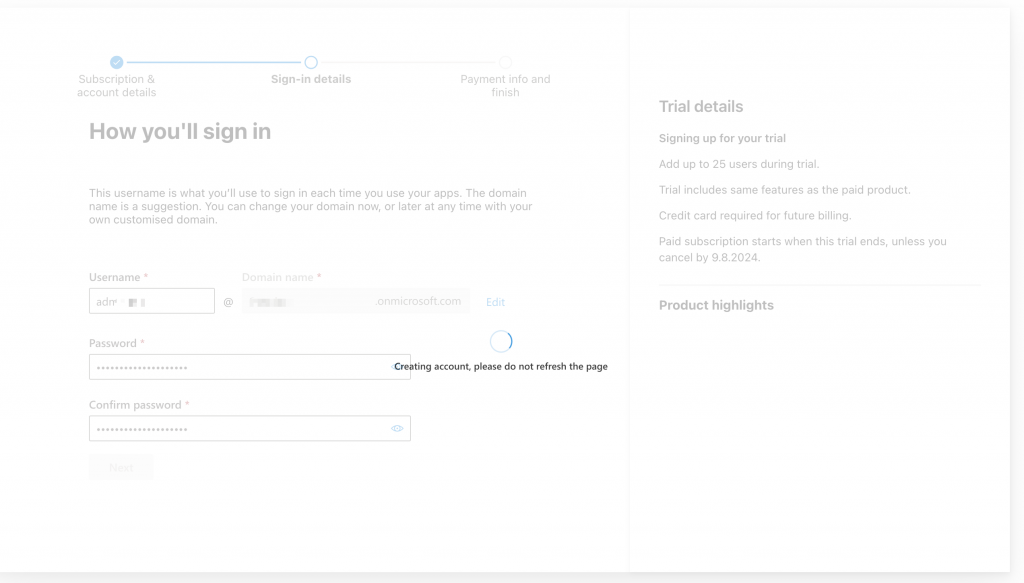This screenshot has width=1024, height=583.
Task: Select the Sign-in details step label
Action: click(311, 79)
